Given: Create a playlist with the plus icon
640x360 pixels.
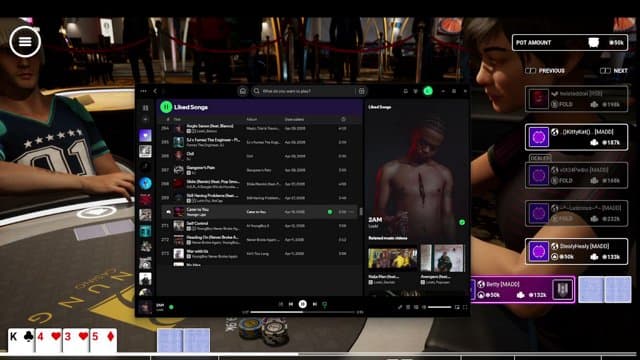Looking at the screenshot, I should [x=145, y=119].
